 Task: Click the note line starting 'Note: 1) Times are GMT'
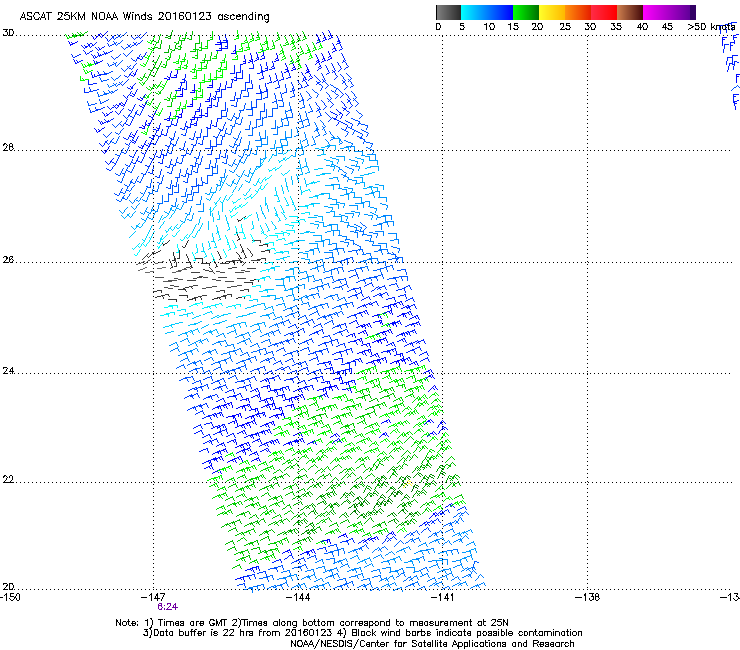click(311, 623)
